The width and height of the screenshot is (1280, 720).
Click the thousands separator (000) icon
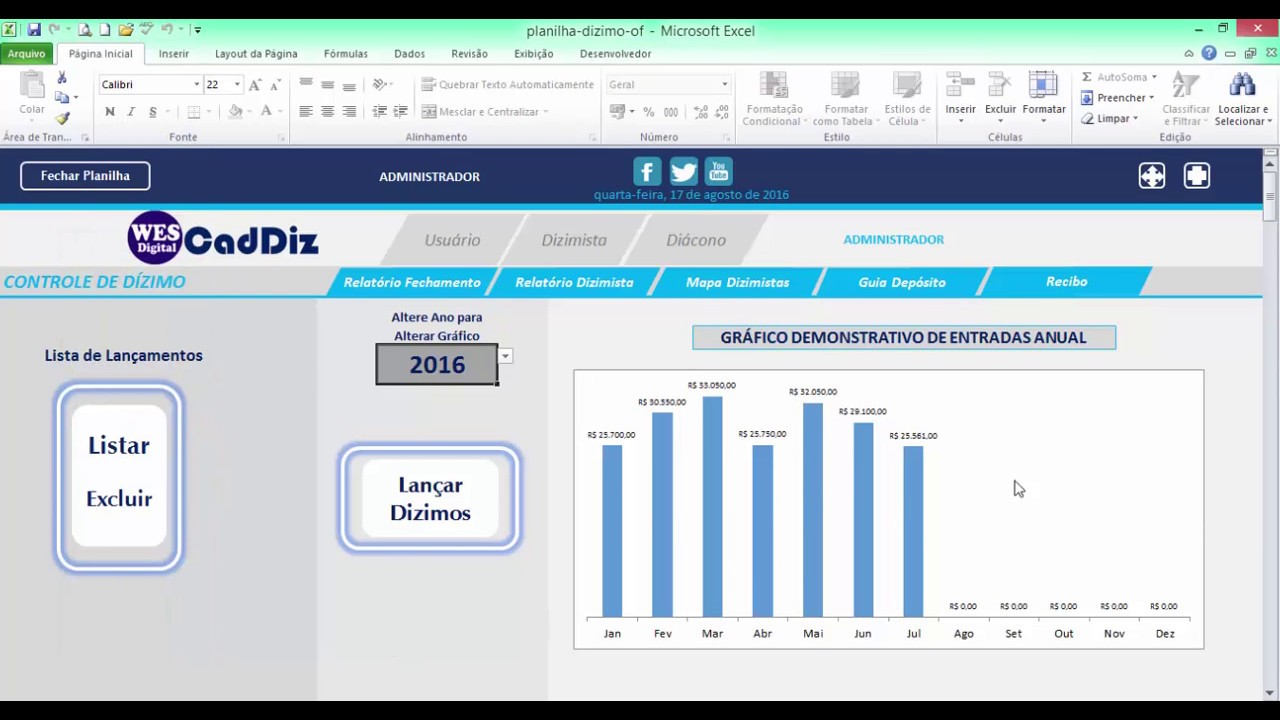coord(671,112)
